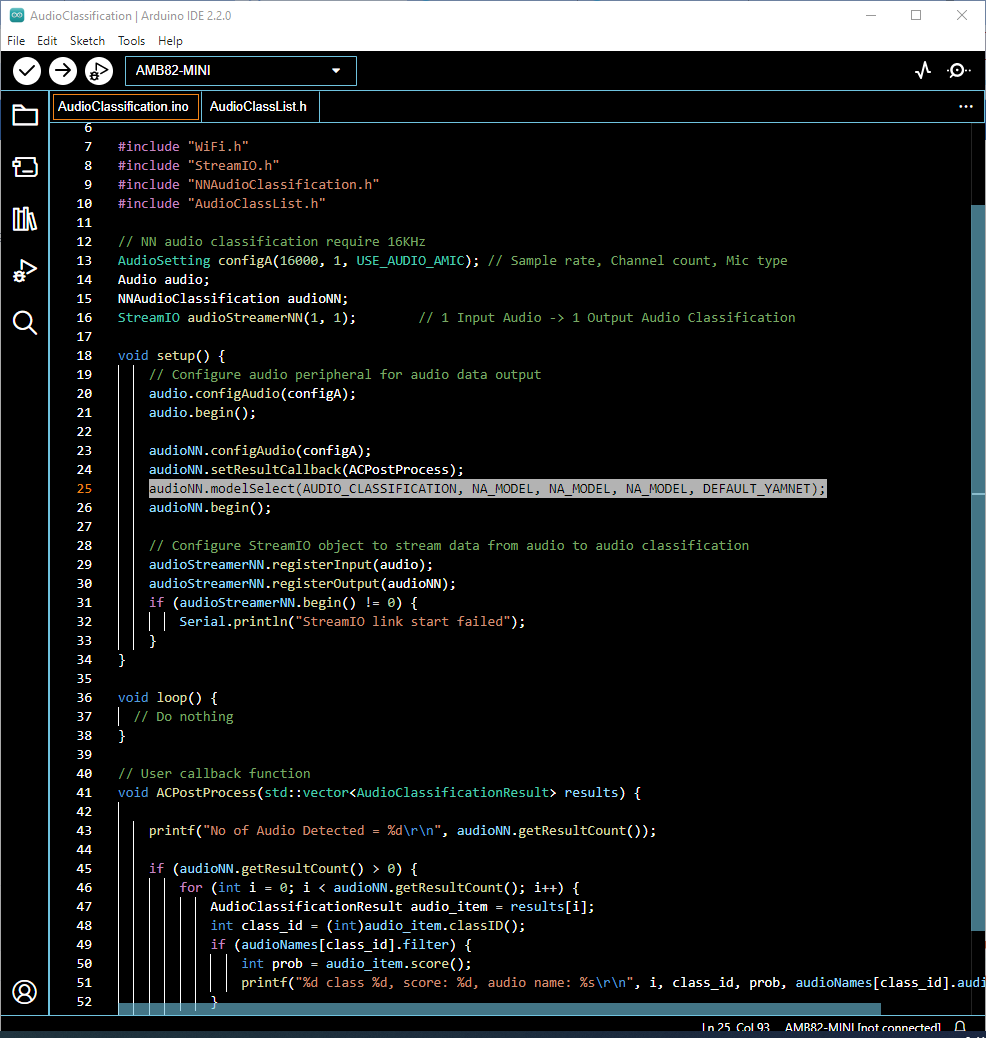Open the Serial Plotter

tap(923, 70)
